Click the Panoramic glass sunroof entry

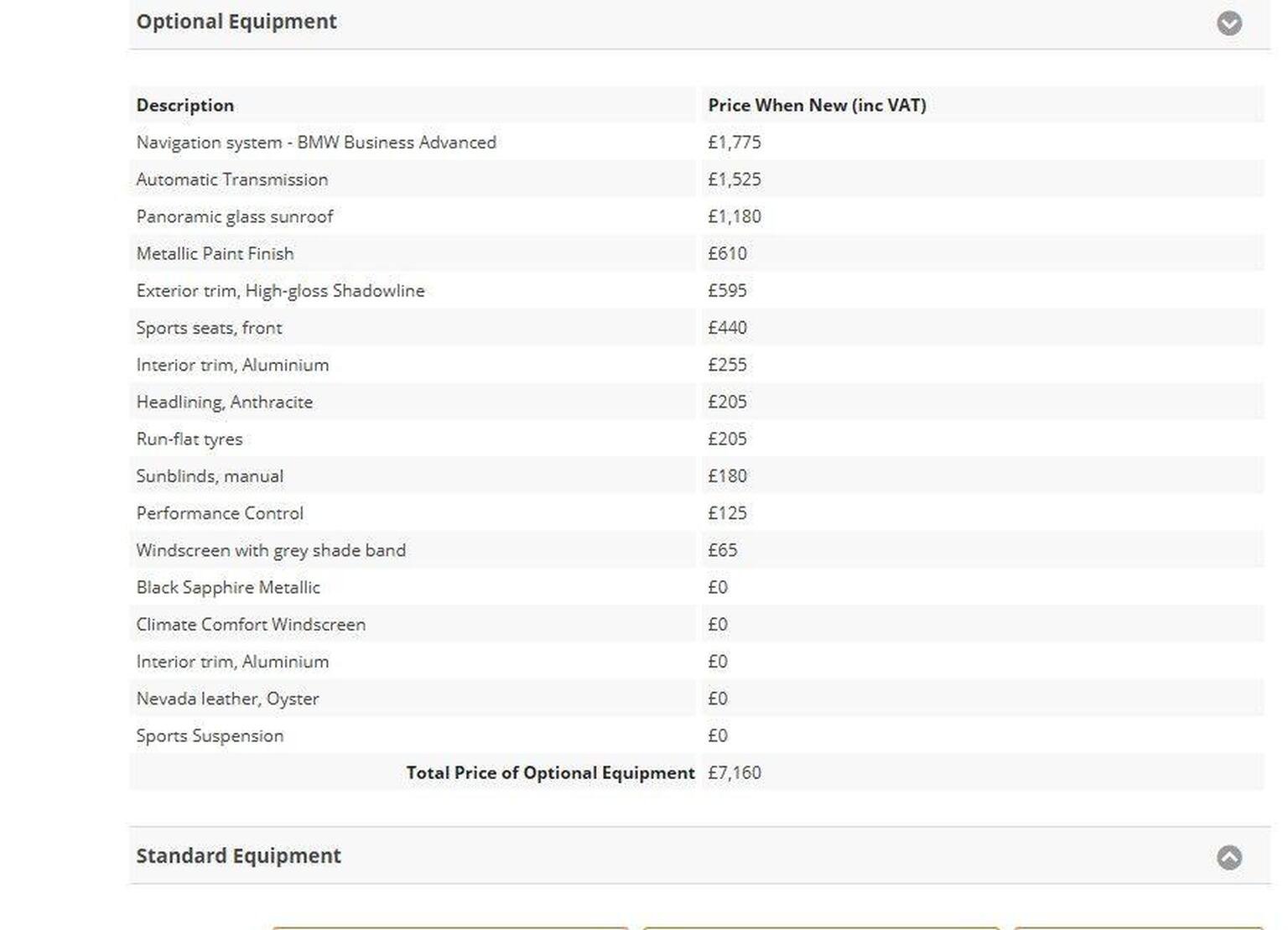tap(235, 216)
